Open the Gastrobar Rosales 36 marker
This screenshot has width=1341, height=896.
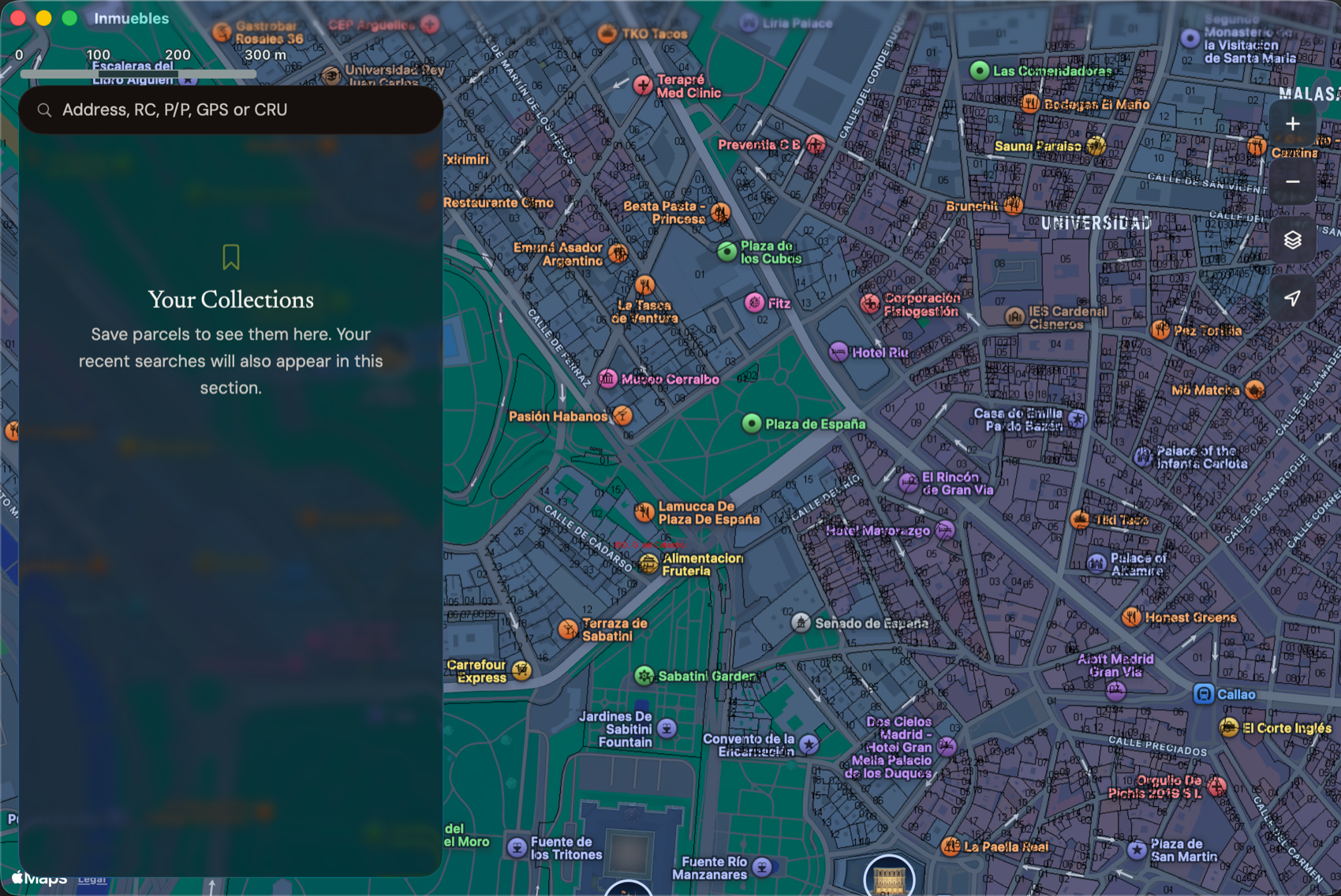pos(222,32)
